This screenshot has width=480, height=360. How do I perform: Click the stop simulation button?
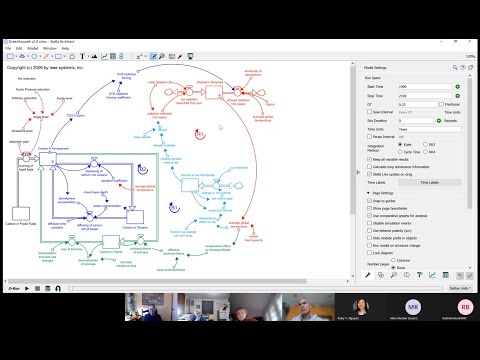pyautogui.click(x=38, y=288)
